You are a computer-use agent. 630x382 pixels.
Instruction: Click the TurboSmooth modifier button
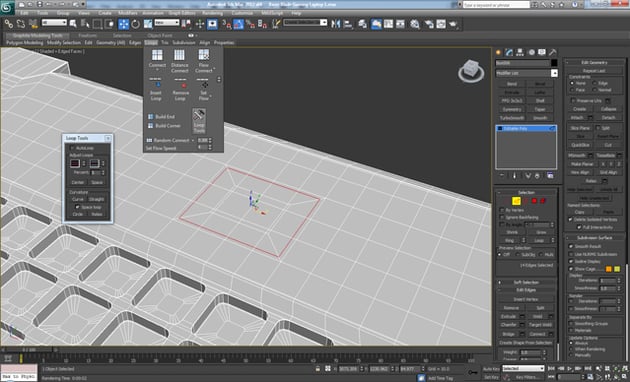(512, 118)
